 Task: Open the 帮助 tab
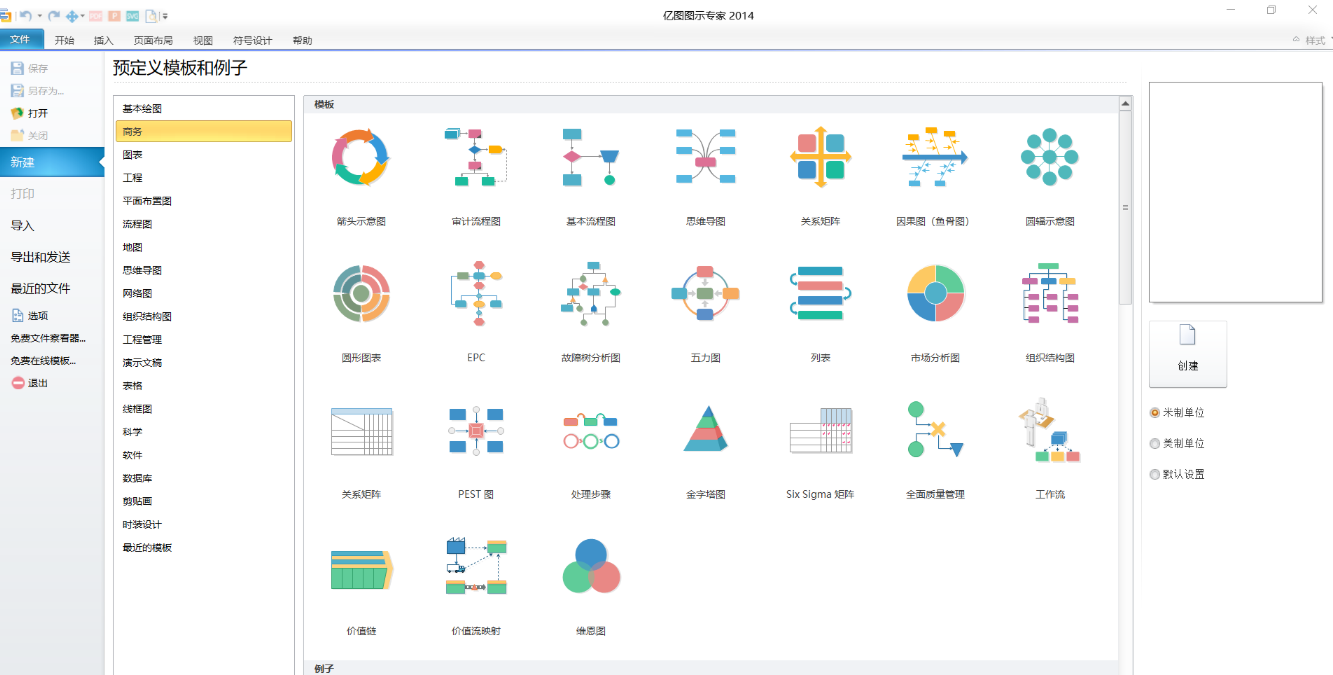coord(302,41)
